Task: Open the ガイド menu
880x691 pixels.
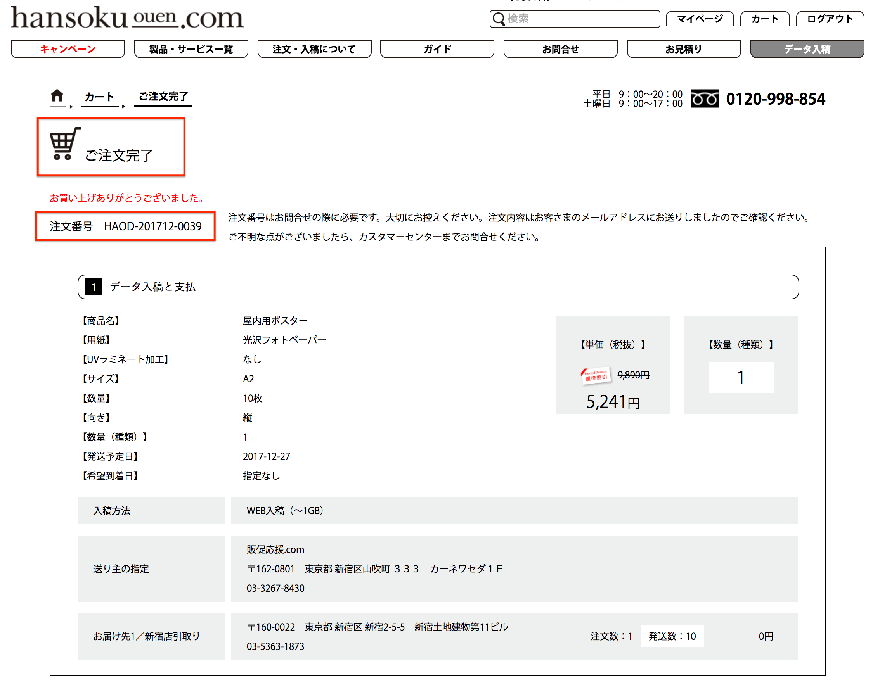Action: click(437, 49)
